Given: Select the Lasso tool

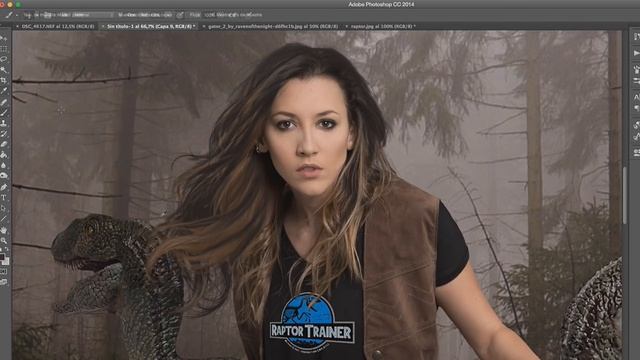Looking at the screenshot, I should pyautogui.click(x=4, y=59).
